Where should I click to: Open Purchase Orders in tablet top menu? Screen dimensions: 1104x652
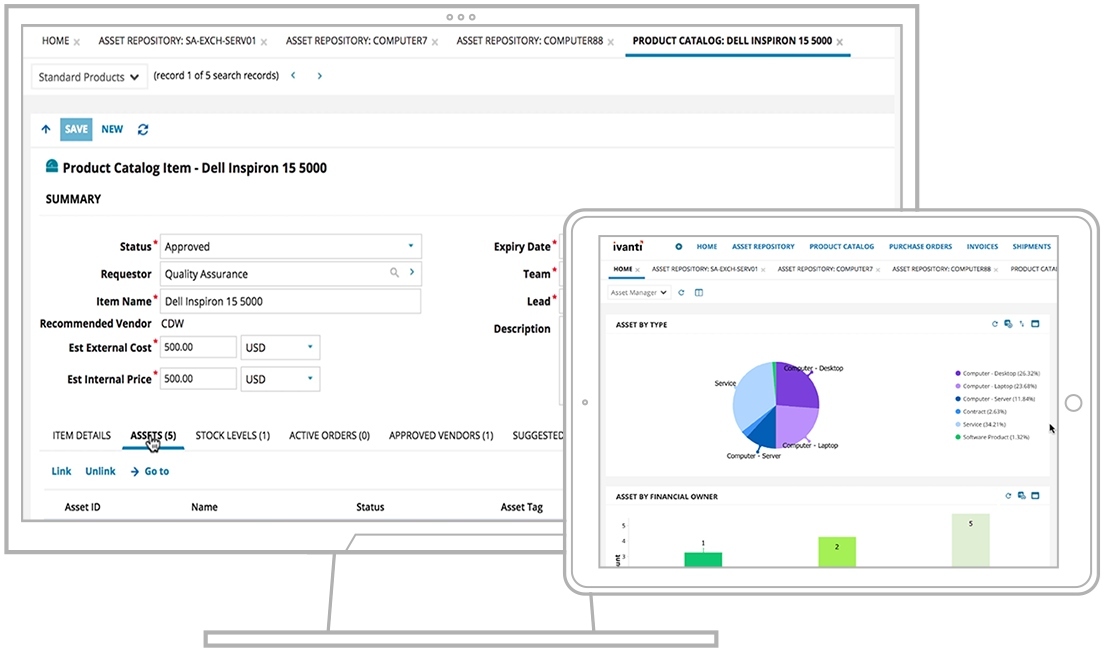click(x=920, y=246)
